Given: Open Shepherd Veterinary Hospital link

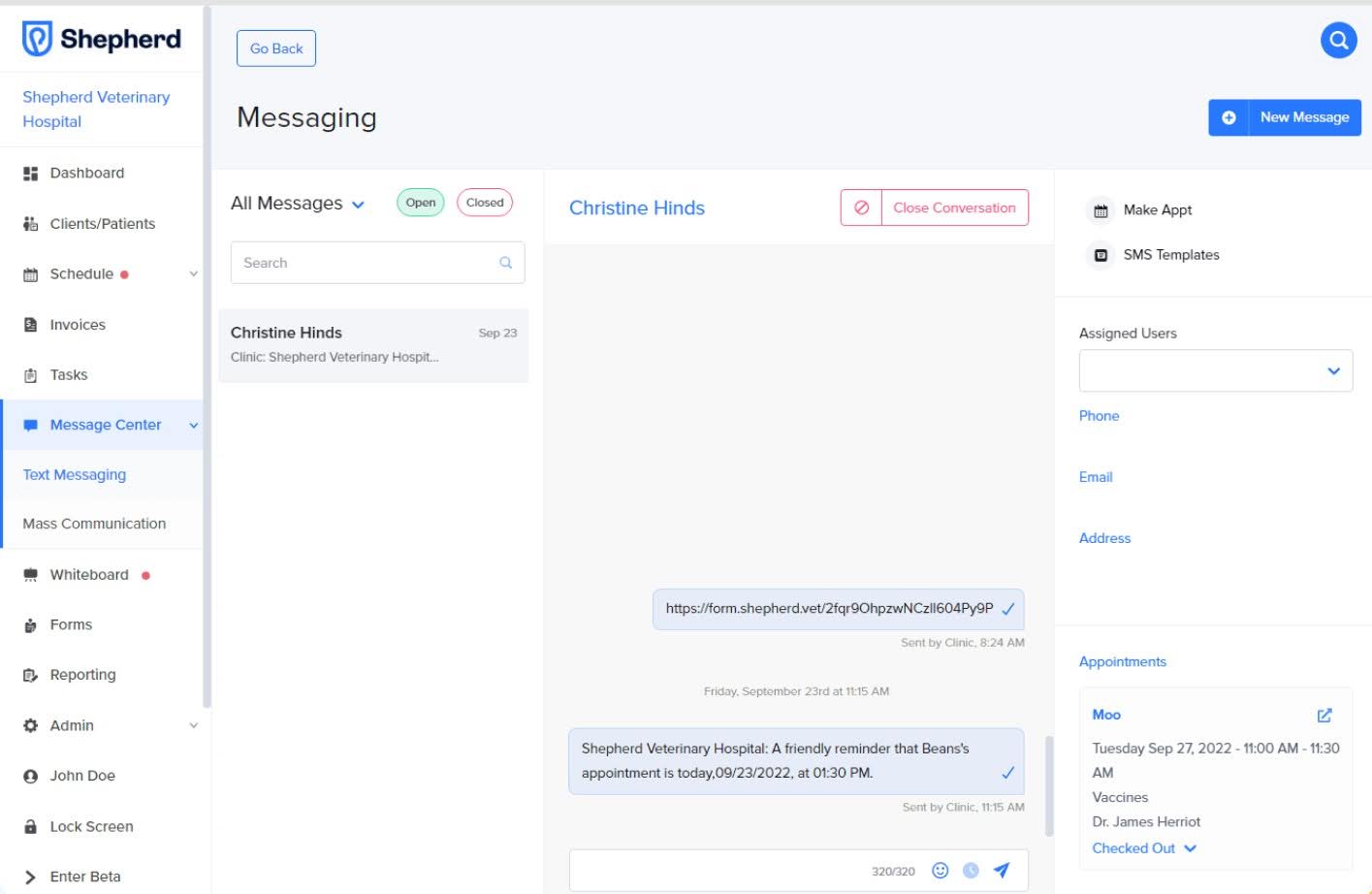Looking at the screenshot, I should pyautogui.click(x=96, y=110).
